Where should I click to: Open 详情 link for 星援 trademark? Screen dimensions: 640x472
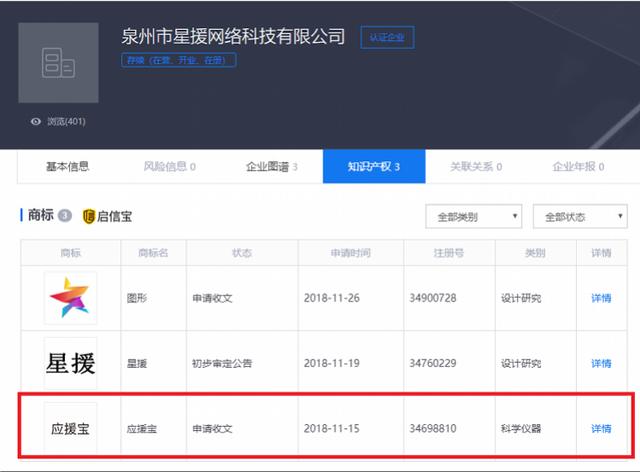[x=601, y=363]
